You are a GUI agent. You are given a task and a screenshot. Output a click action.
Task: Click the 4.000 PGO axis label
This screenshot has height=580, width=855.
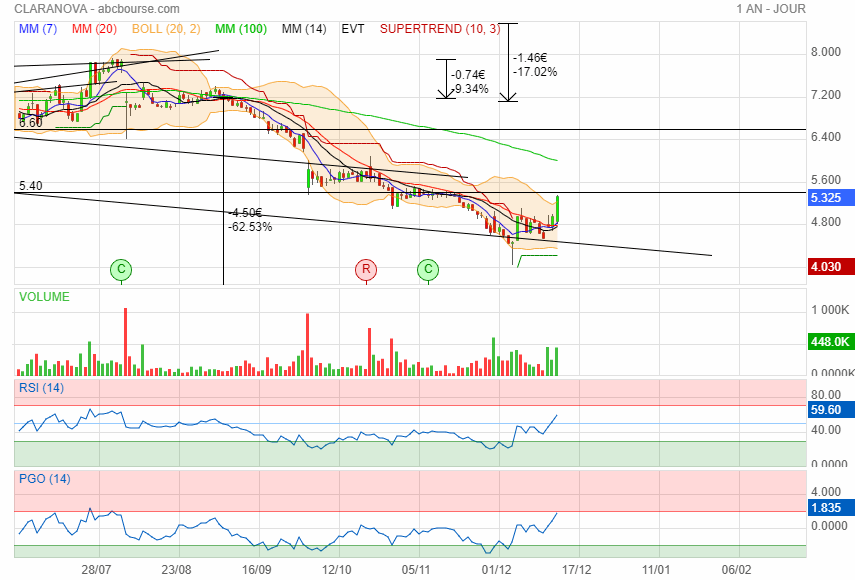tap(826, 492)
